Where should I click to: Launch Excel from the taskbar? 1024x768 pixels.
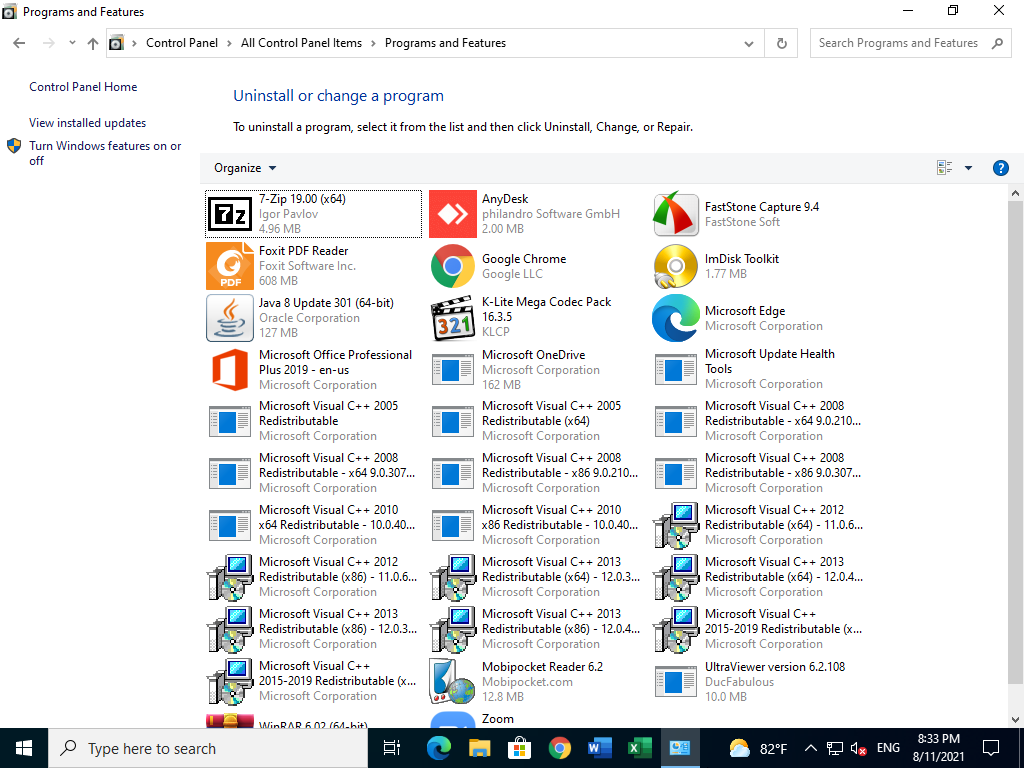click(x=640, y=748)
